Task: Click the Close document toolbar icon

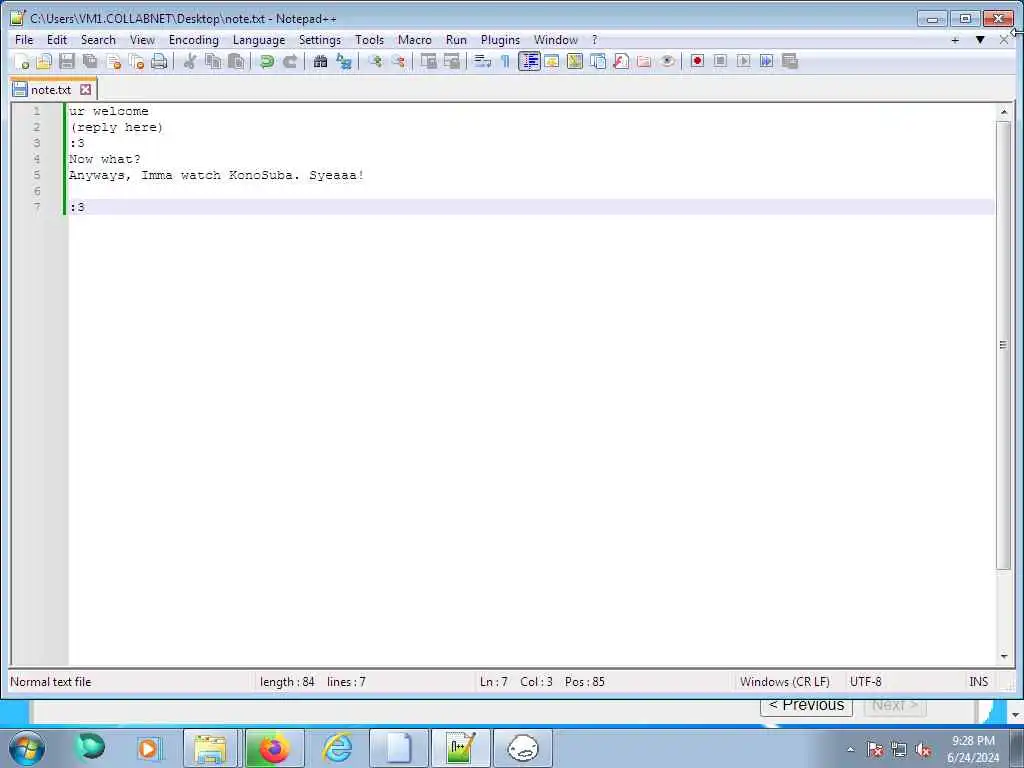Action: [x=113, y=61]
